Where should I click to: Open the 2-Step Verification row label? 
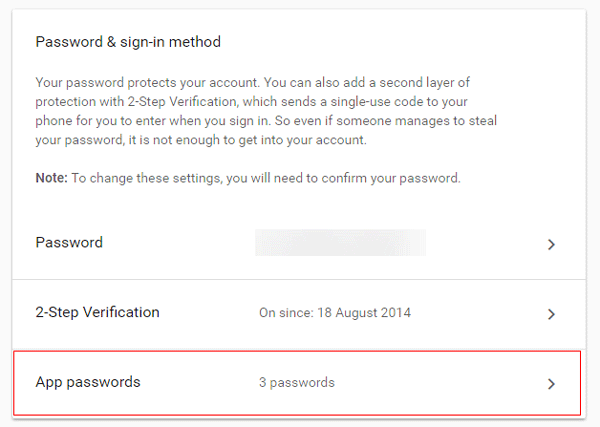coord(98,313)
